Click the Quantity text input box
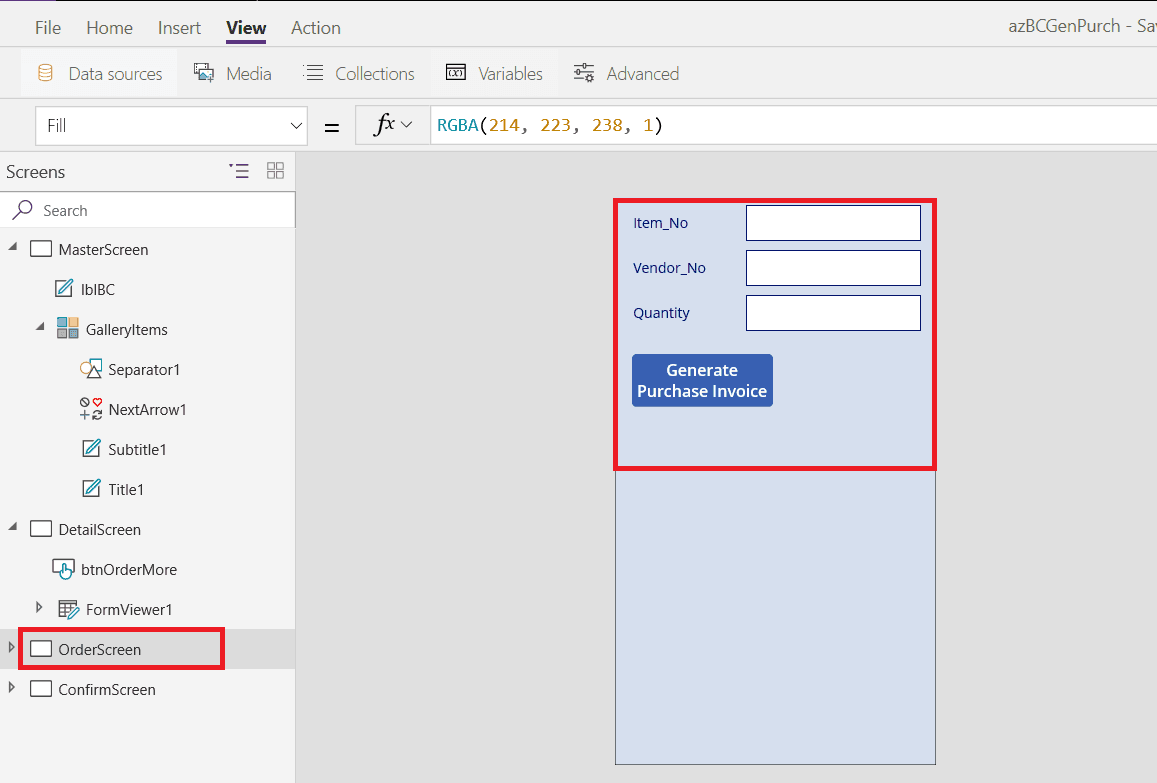 tap(833, 313)
